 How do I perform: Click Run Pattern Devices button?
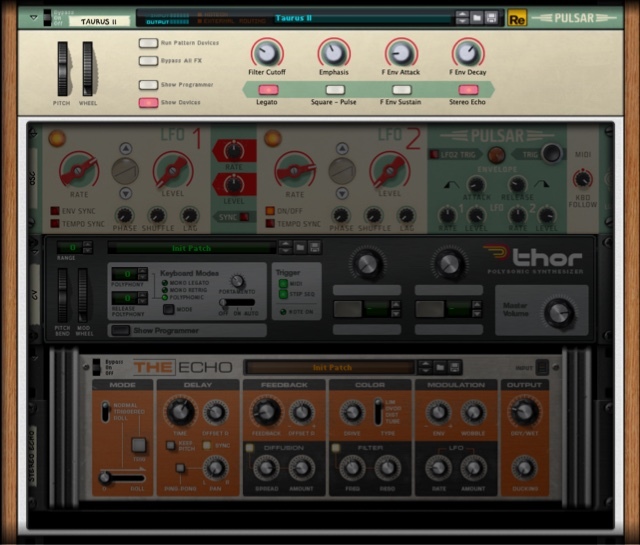pyautogui.click(x=148, y=43)
